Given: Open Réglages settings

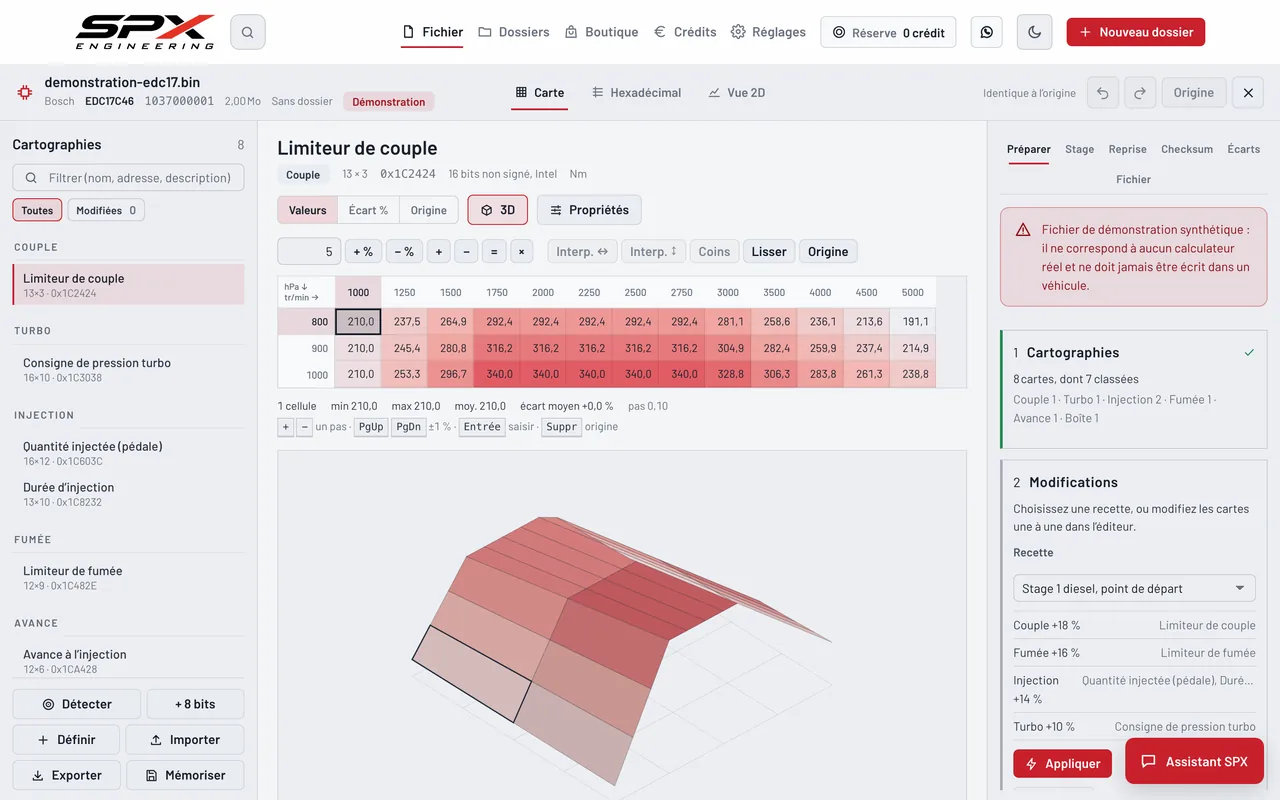Looking at the screenshot, I should coord(768,32).
